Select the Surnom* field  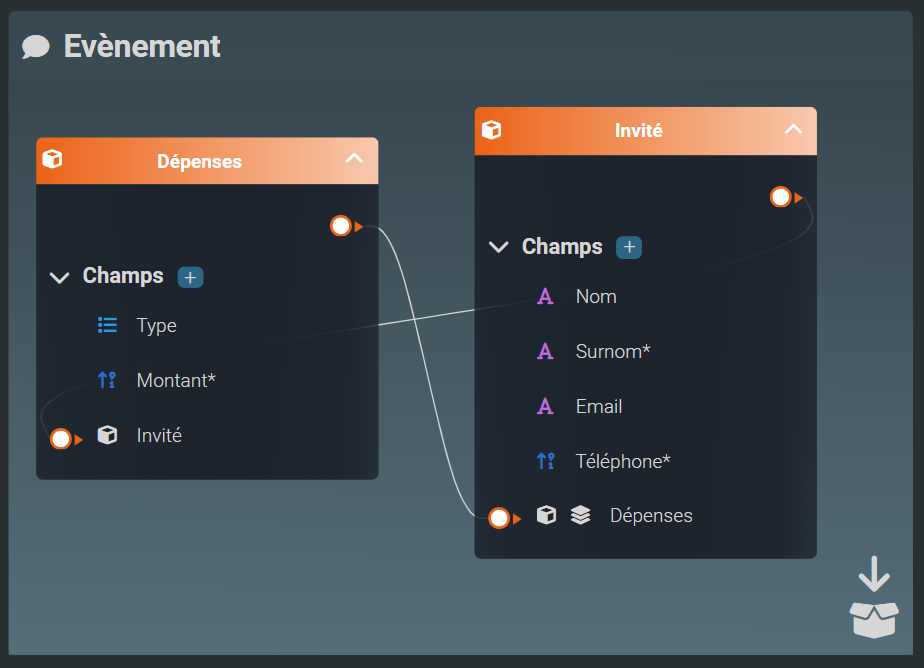point(613,352)
